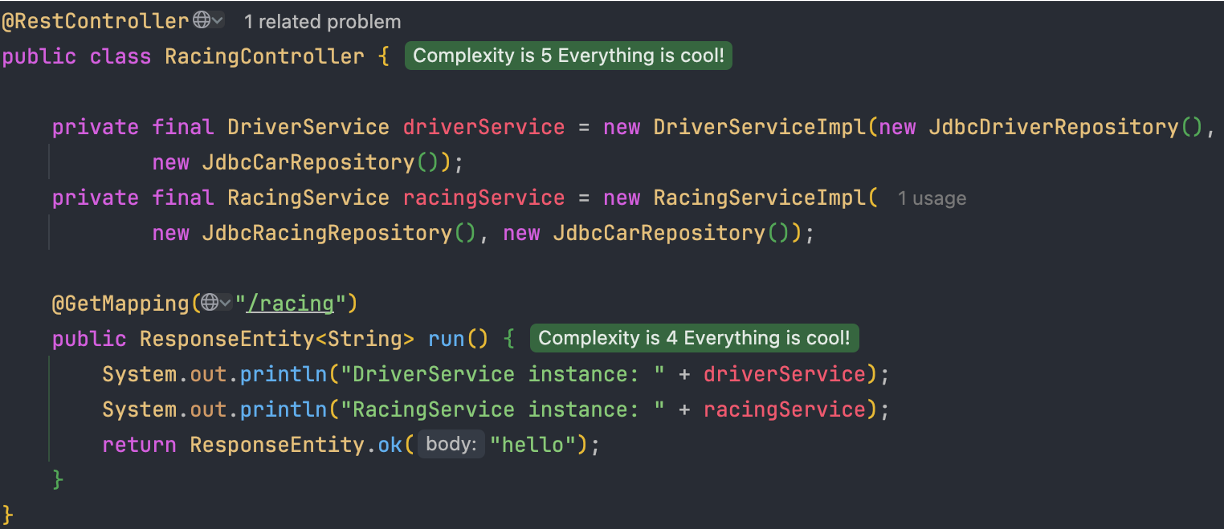Screen dimensions: 1224x530
Task: Click the globe icon inside @GetMapping
Action: coord(209,302)
